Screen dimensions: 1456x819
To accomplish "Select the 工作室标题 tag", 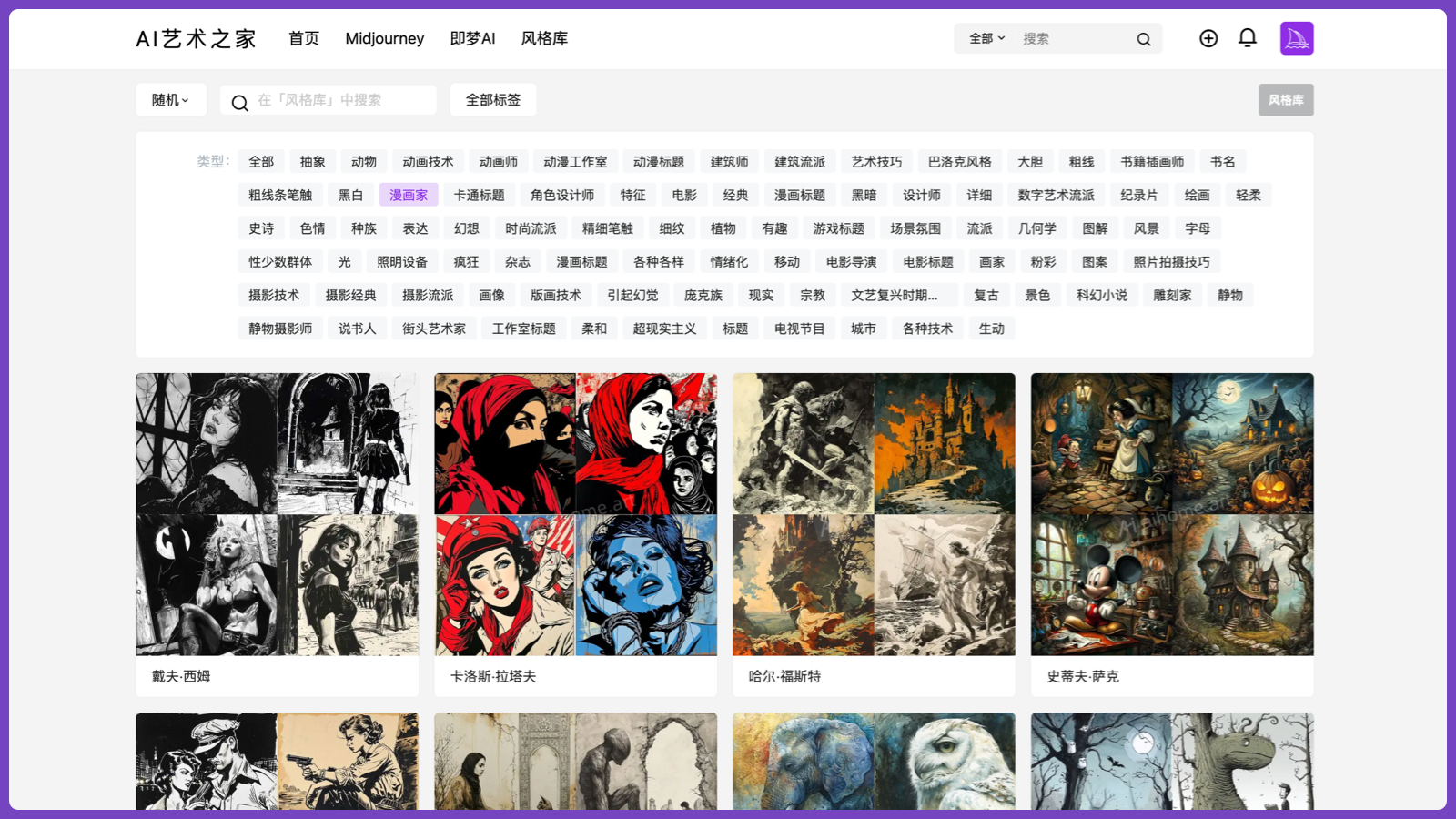I will click(524, 329).
